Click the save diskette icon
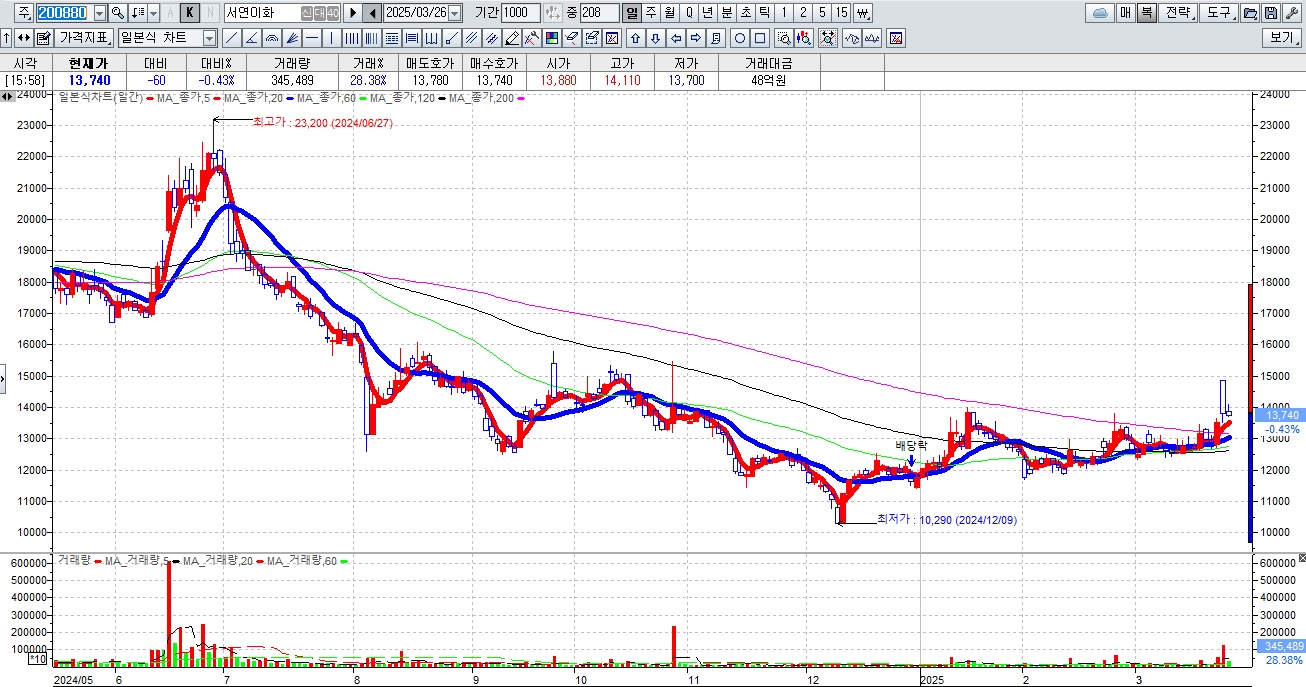Viewport: 1306px width, 687px height. 1271,13
